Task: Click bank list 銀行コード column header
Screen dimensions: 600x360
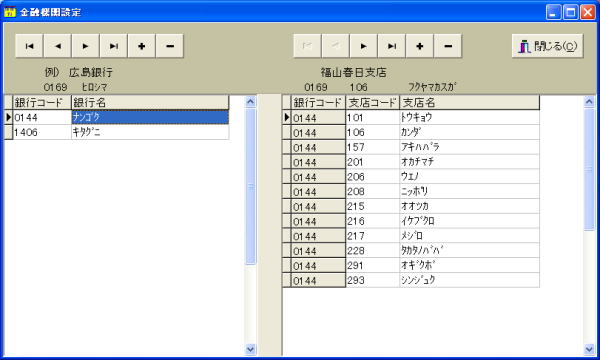Action: (42, 103)
